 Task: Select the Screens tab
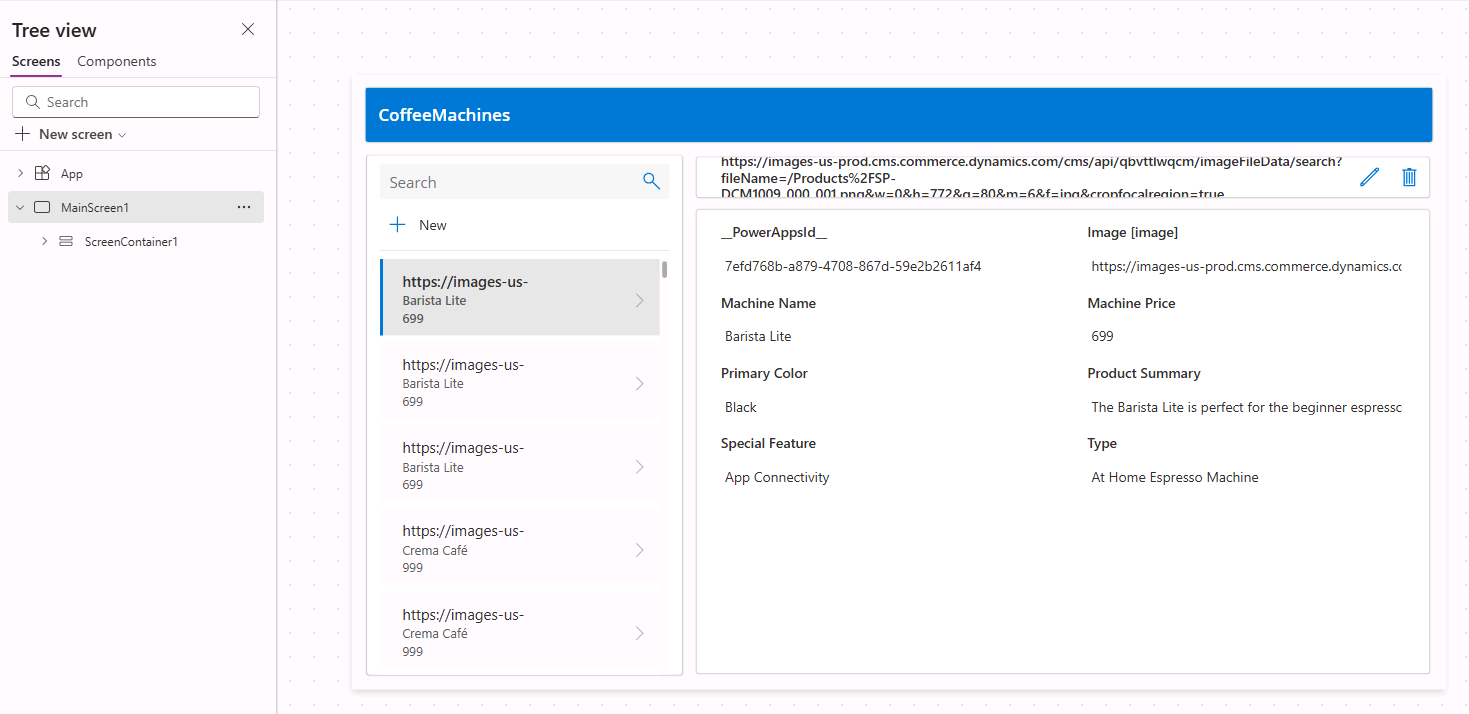pyautogui.click(x=36, y=61)
